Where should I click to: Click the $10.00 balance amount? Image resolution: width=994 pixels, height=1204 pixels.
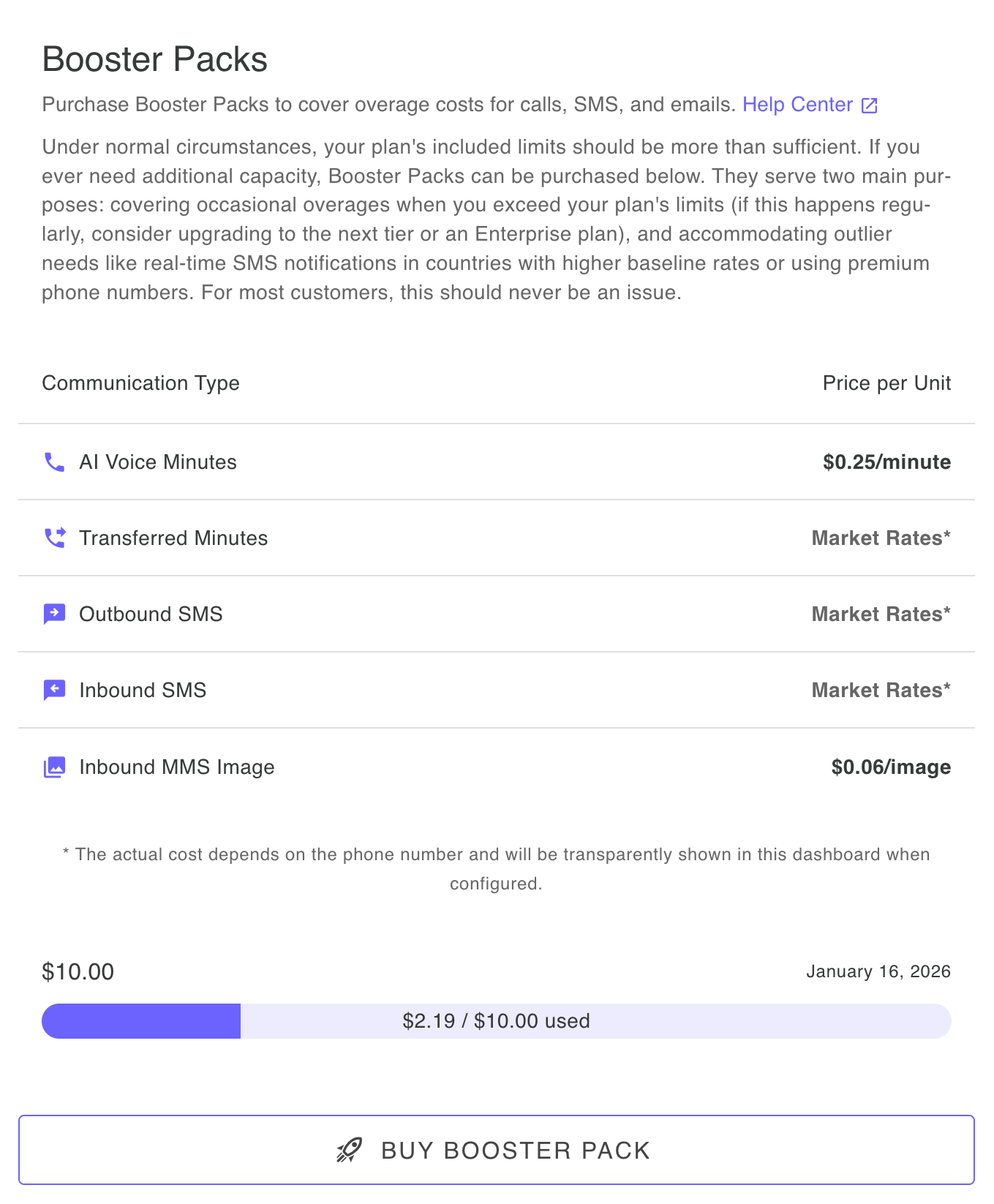pos(78,971)
